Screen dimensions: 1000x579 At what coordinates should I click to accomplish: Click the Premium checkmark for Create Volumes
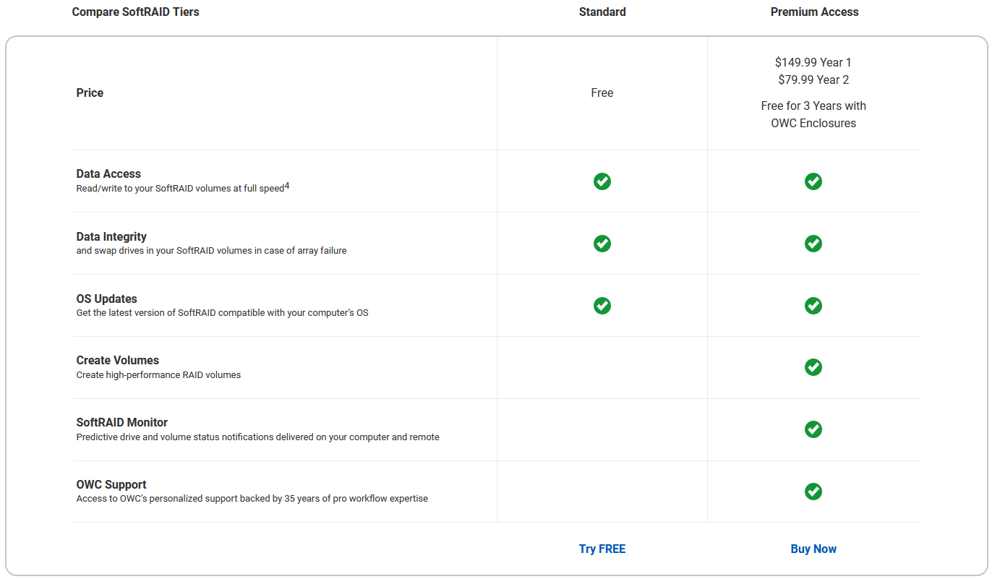click(813, 367)
